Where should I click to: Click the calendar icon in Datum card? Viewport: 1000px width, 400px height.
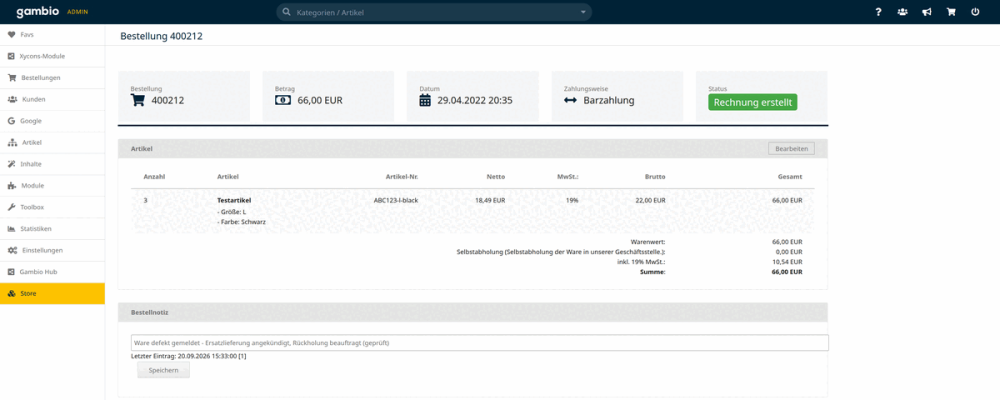click(x=425, y=100)
